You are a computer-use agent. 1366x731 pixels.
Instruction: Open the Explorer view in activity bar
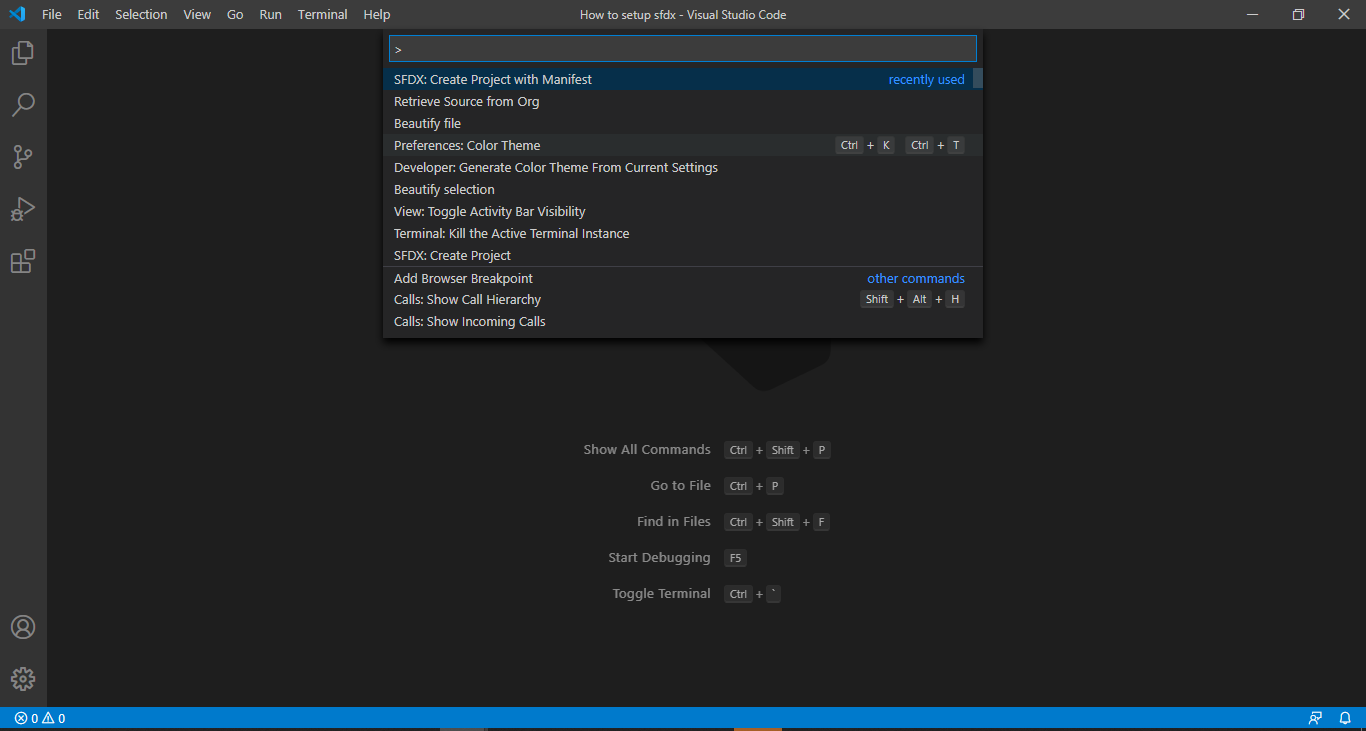pyautogui.click(x=23, y=53)
